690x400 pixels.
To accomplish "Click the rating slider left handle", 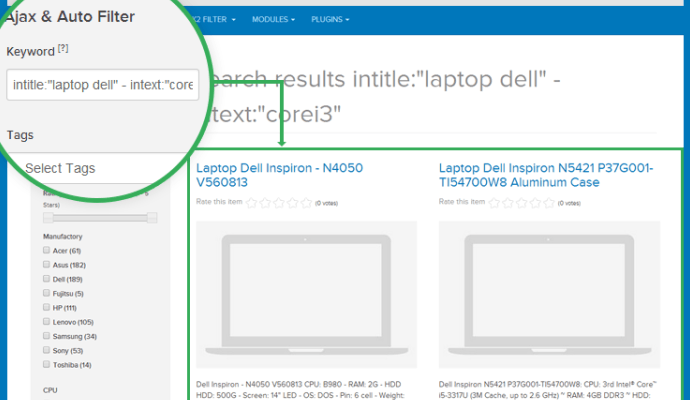I will coord(48,217).
